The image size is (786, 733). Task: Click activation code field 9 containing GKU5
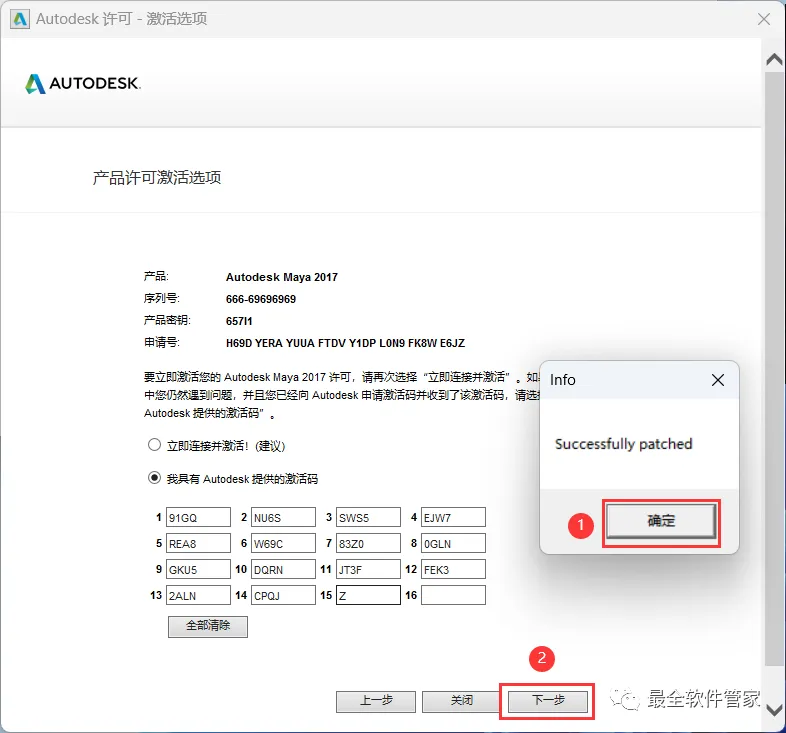[199, 570]
